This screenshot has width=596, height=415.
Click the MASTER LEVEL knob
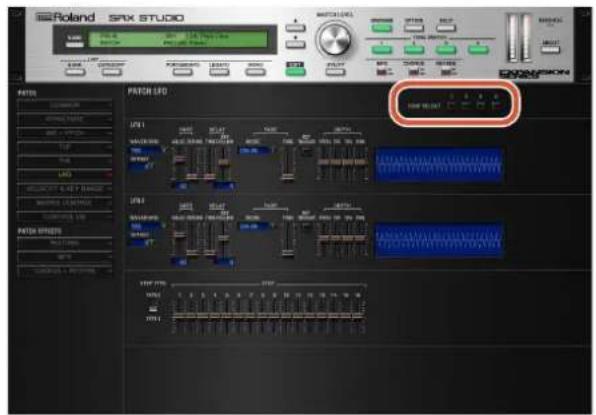335,39
